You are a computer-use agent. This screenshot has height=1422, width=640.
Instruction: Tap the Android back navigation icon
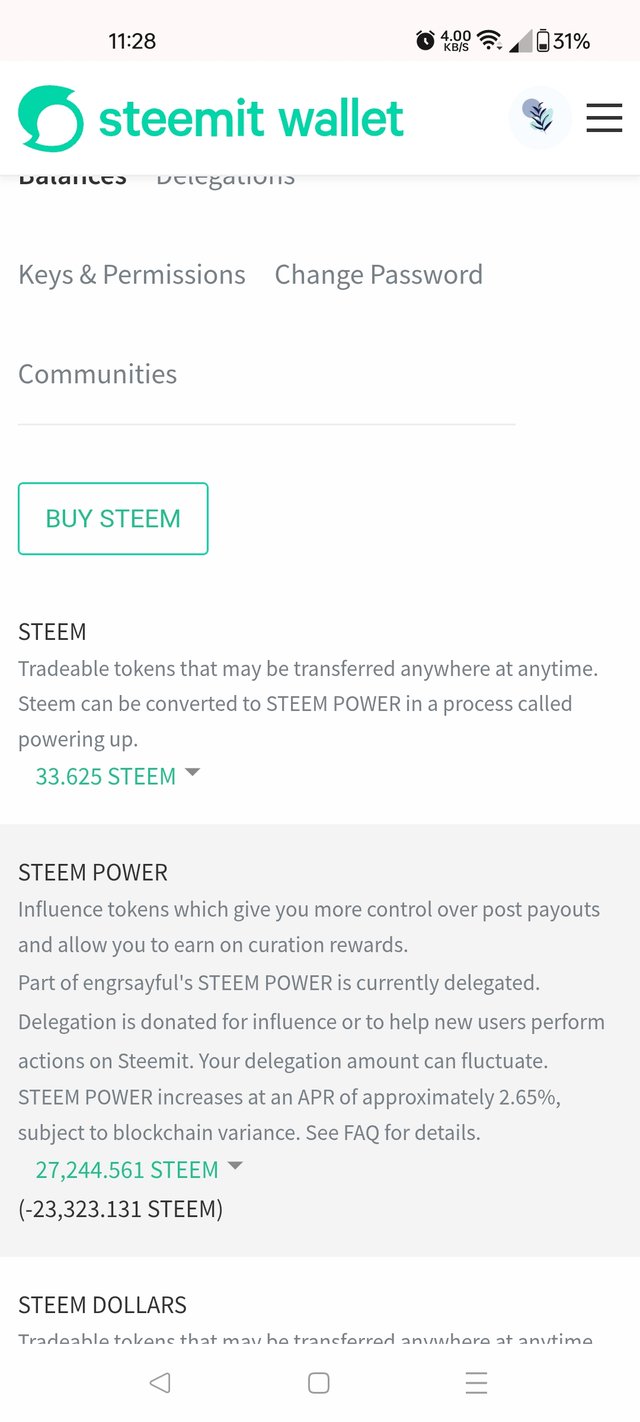159,1382
